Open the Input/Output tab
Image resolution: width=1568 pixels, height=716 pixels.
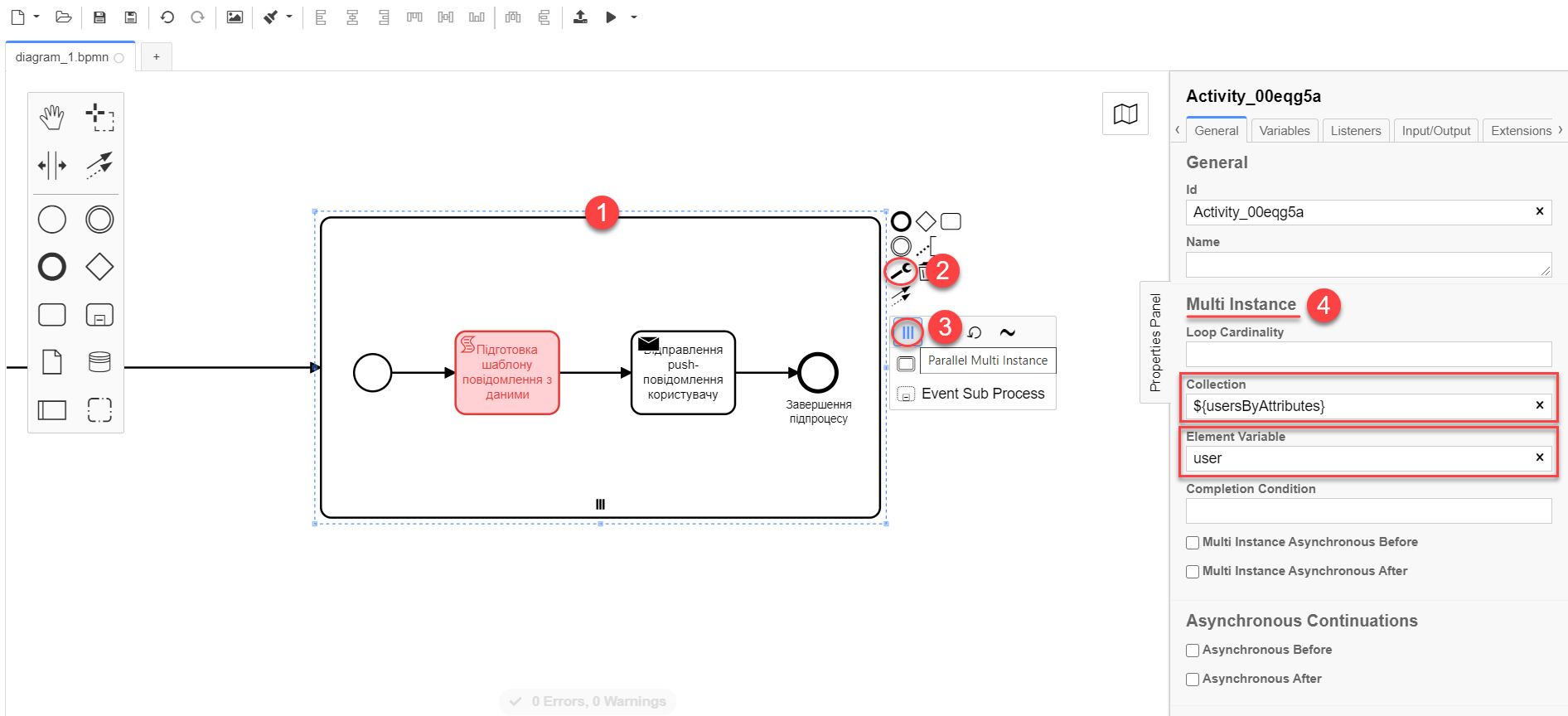pyautogui.click(x=1435, y=131)
